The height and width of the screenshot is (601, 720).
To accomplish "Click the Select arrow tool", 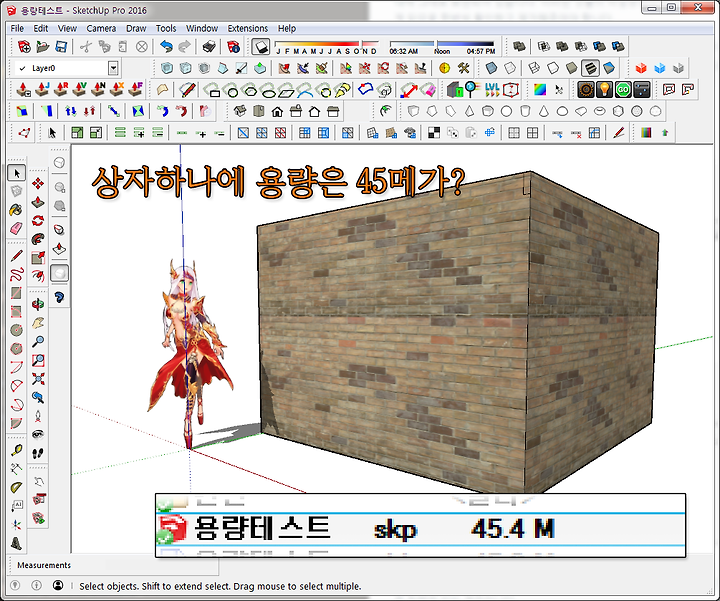I will click(16, 173).
